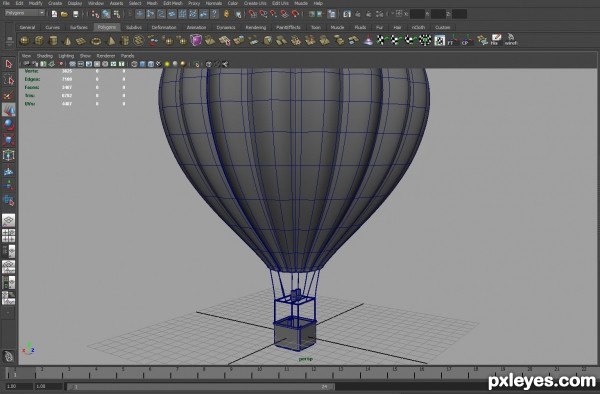Open the UV texture editor shelf icon
Image resolution: width=600 pixels, height=394 pixels.
[439, 40]
